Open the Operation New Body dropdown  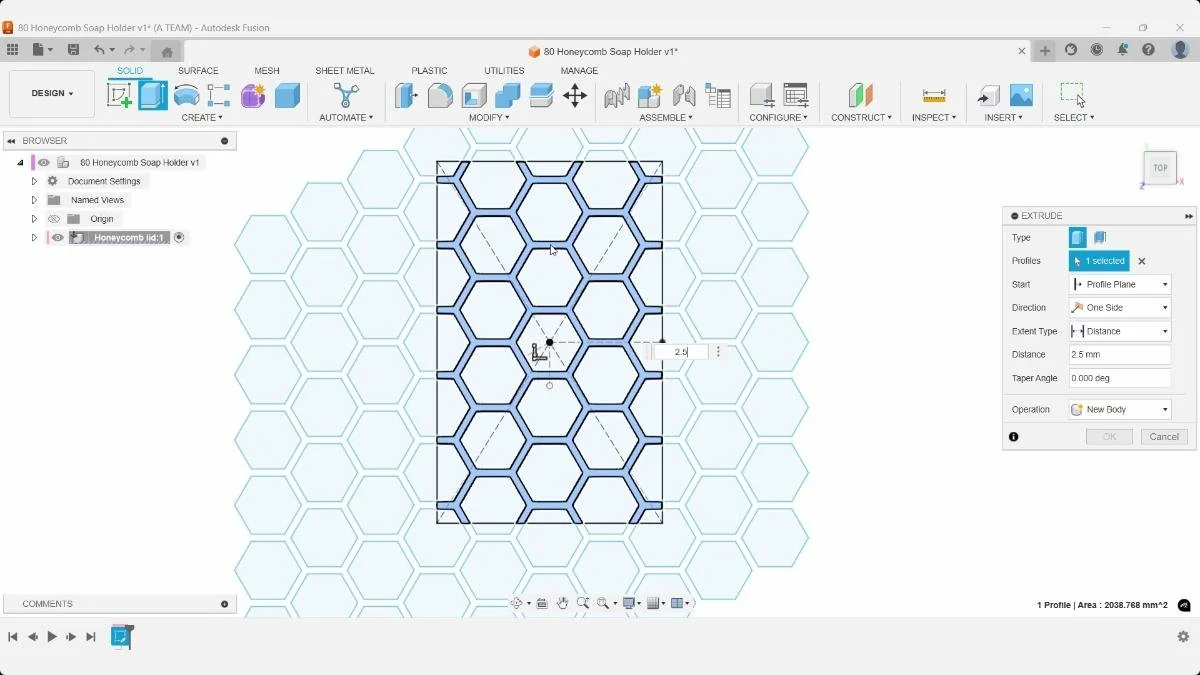1119,410
